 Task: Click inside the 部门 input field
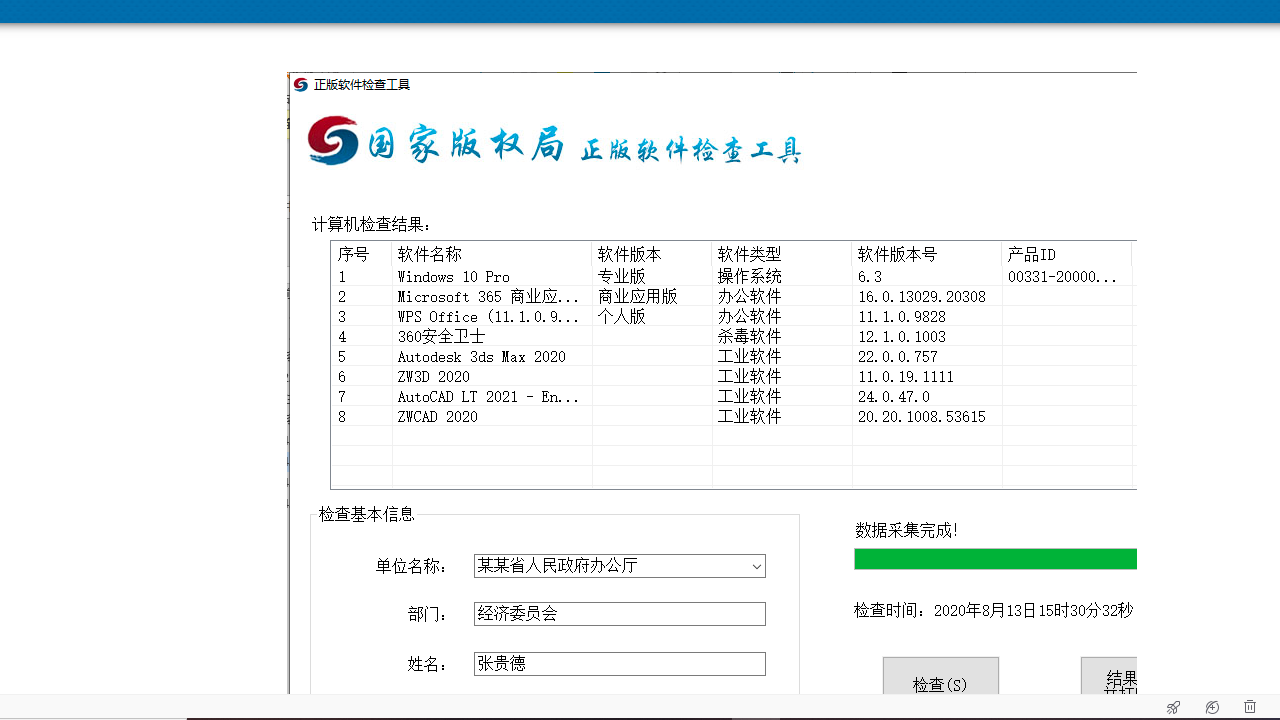click(619, 613)
